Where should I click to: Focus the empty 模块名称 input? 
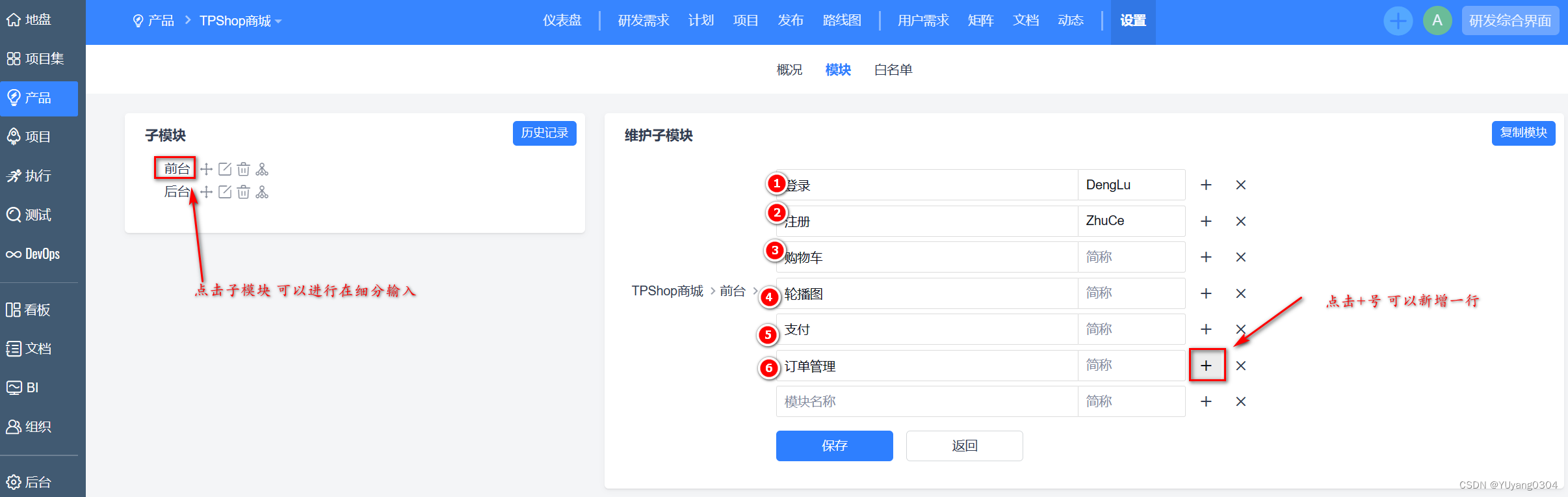[927, 401]
